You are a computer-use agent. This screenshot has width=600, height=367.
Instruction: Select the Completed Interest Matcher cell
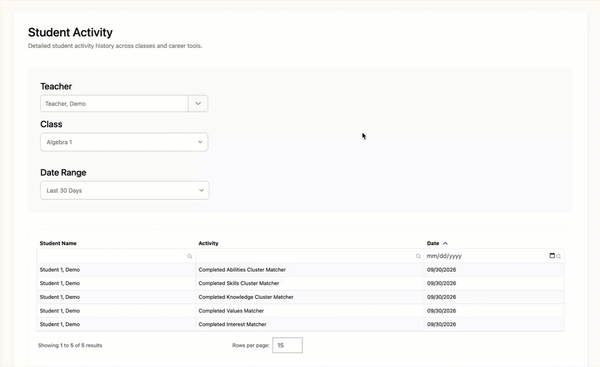310,324
